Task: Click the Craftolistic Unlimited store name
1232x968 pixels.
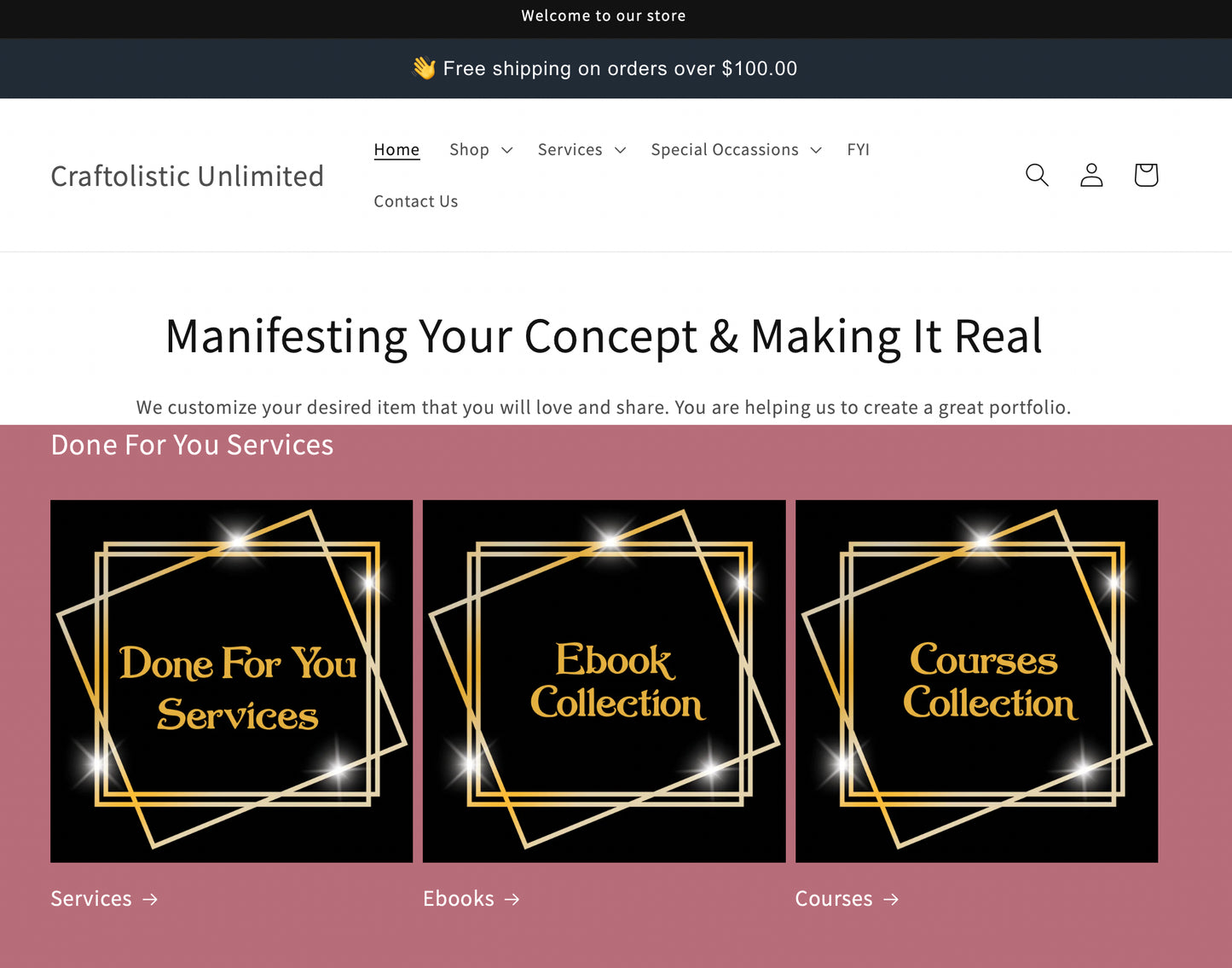Action: point(187,176)
